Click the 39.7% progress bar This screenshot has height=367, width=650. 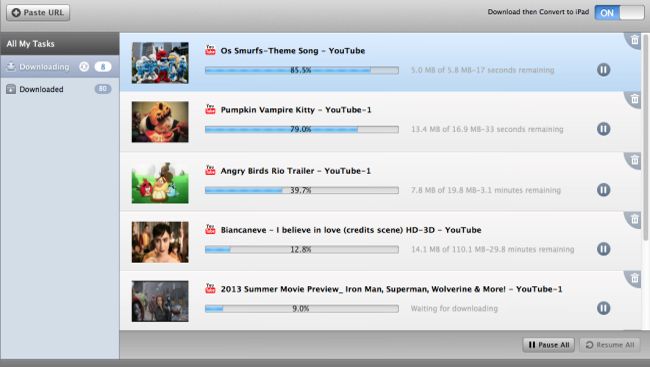302,190
